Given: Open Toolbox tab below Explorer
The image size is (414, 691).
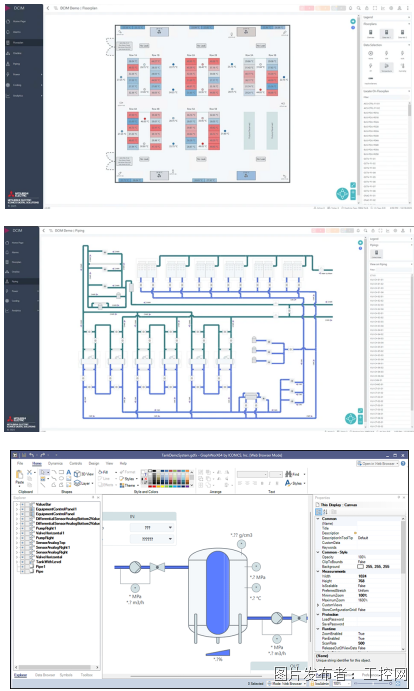Looking at the screenshot, I should tap(86, 675).
